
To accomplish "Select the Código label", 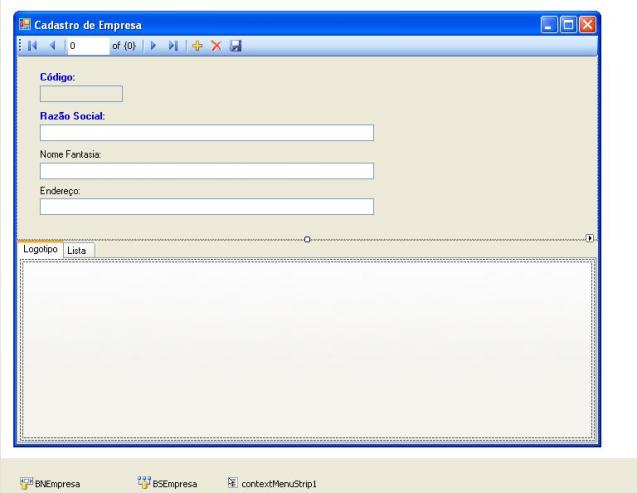I will point(57,77).
